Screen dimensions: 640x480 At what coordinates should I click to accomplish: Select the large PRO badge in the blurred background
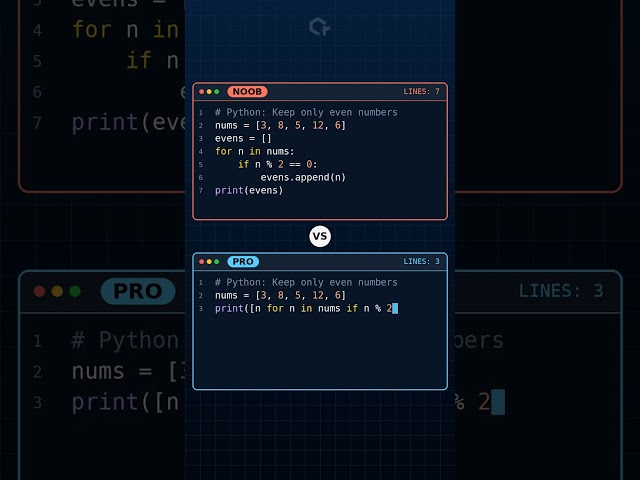pyautogui.click(x=138, y=291)
